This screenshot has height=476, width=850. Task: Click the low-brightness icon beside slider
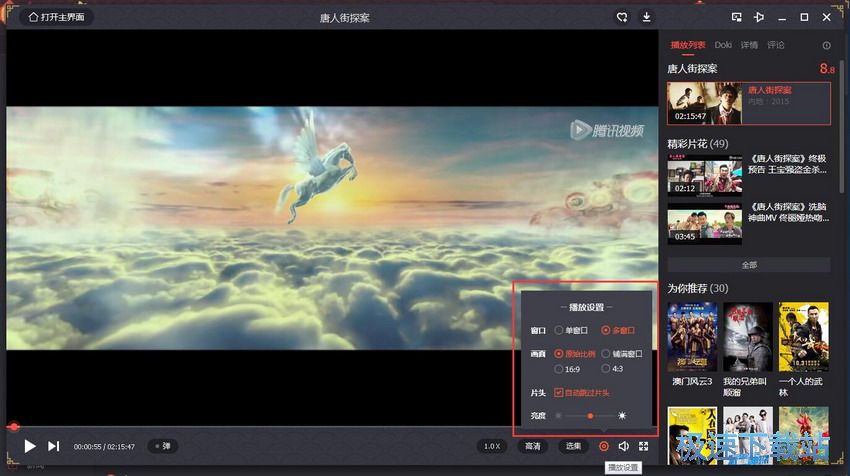point(558,416)
